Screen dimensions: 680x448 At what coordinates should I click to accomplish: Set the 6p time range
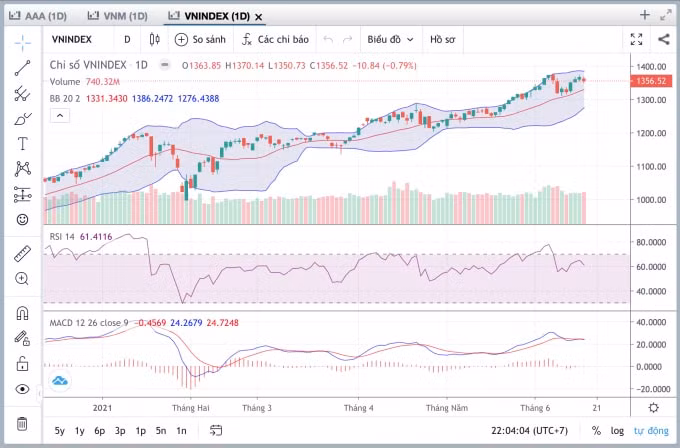click(100, 431)
